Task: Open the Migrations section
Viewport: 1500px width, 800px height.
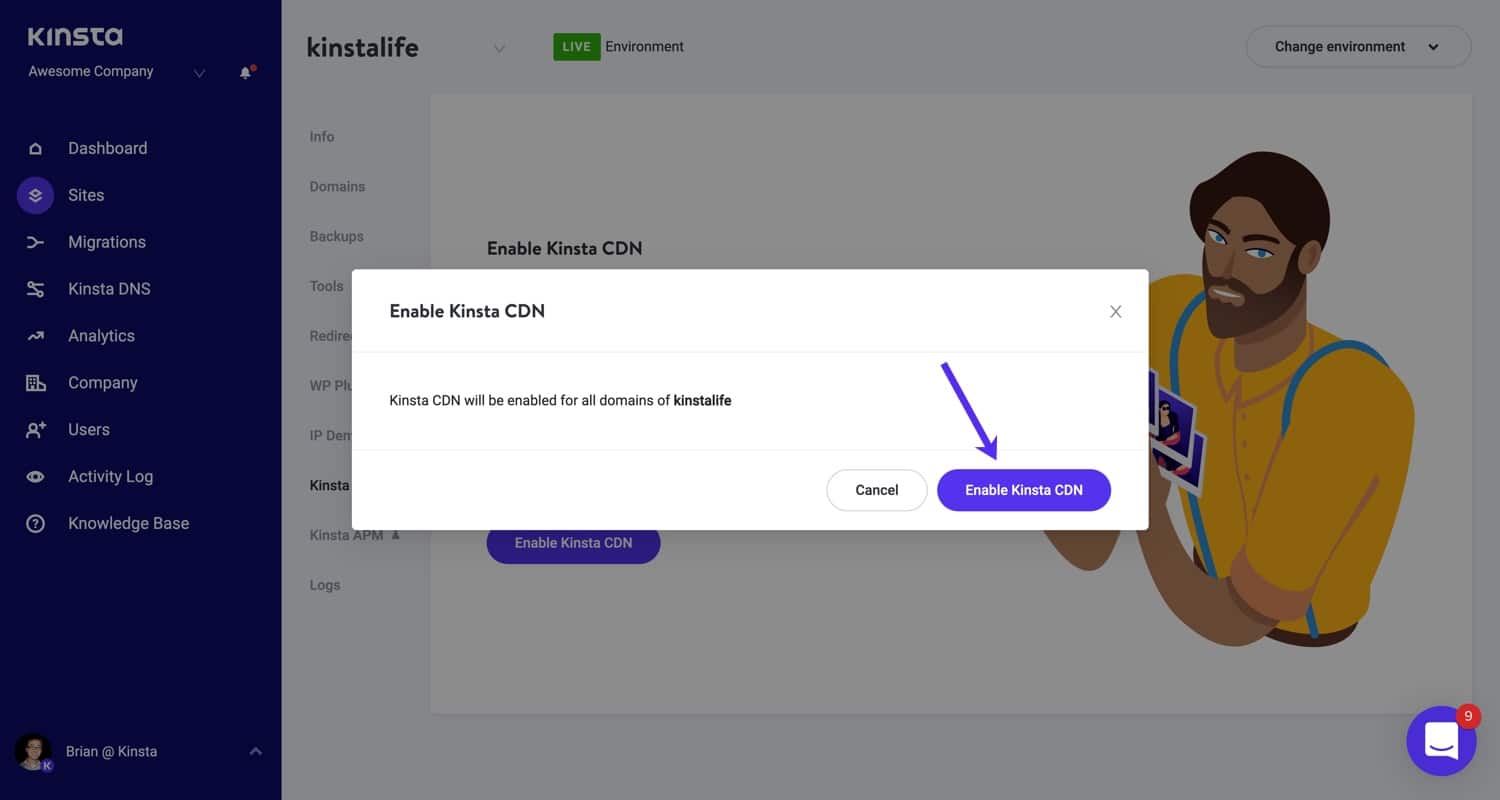Action: [106, 242]
